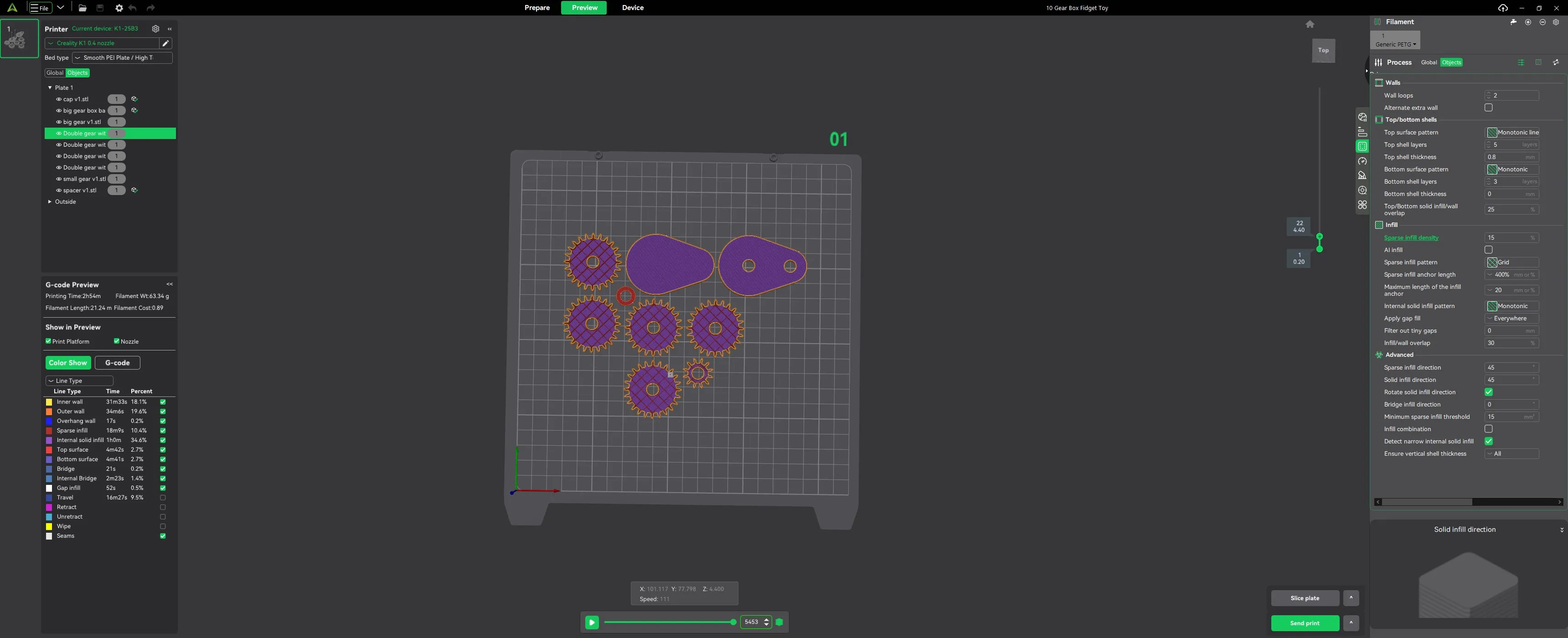Enable AI infill checkbox
The width and height of the screenshot is (1568, 638).
point(1488,250)
